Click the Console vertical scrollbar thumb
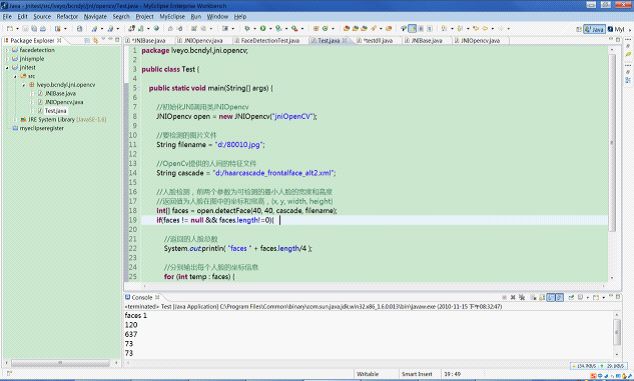Image resolution: width=634 pixels, height=381 pixels. (617, 332)
